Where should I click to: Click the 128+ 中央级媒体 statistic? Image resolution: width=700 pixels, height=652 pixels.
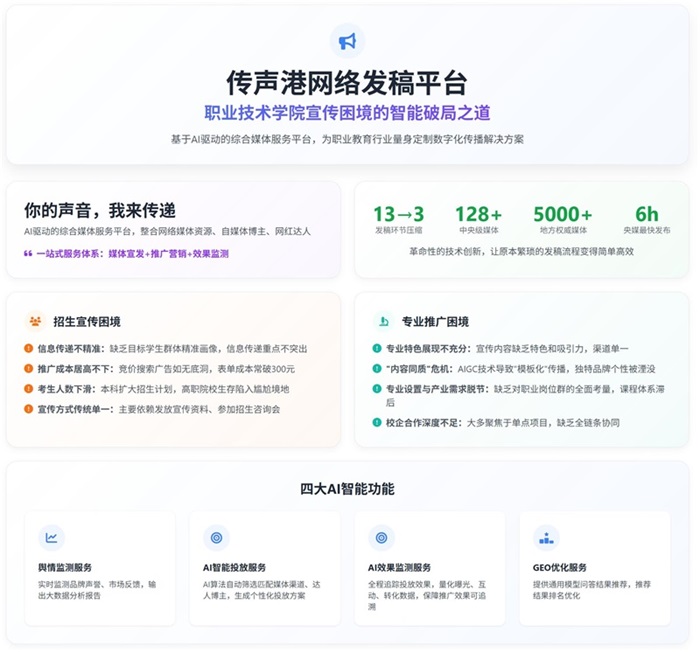478,219
